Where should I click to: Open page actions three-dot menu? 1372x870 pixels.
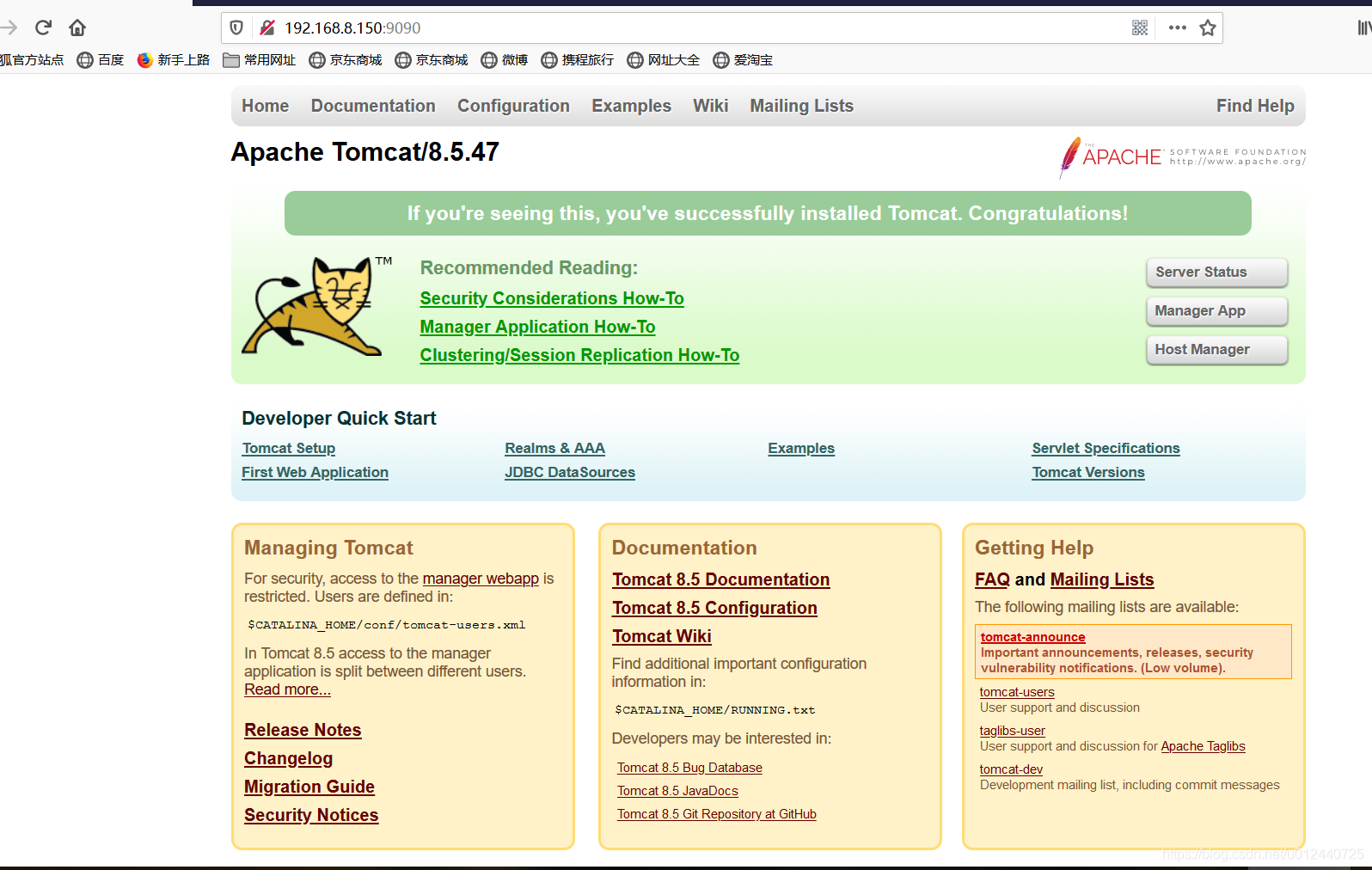(x=1178, y=28)
